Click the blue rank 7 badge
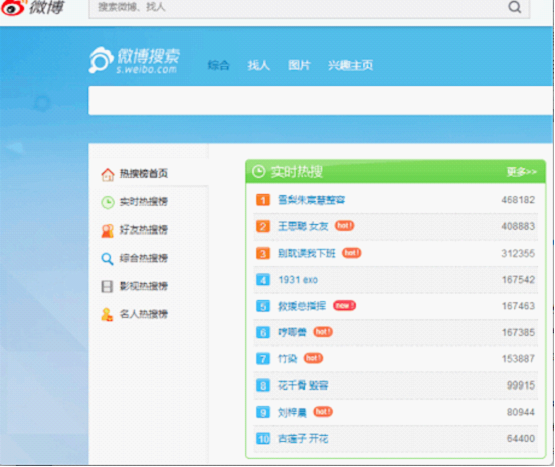This screenshot has width=555, height=467. click(263, 359)
